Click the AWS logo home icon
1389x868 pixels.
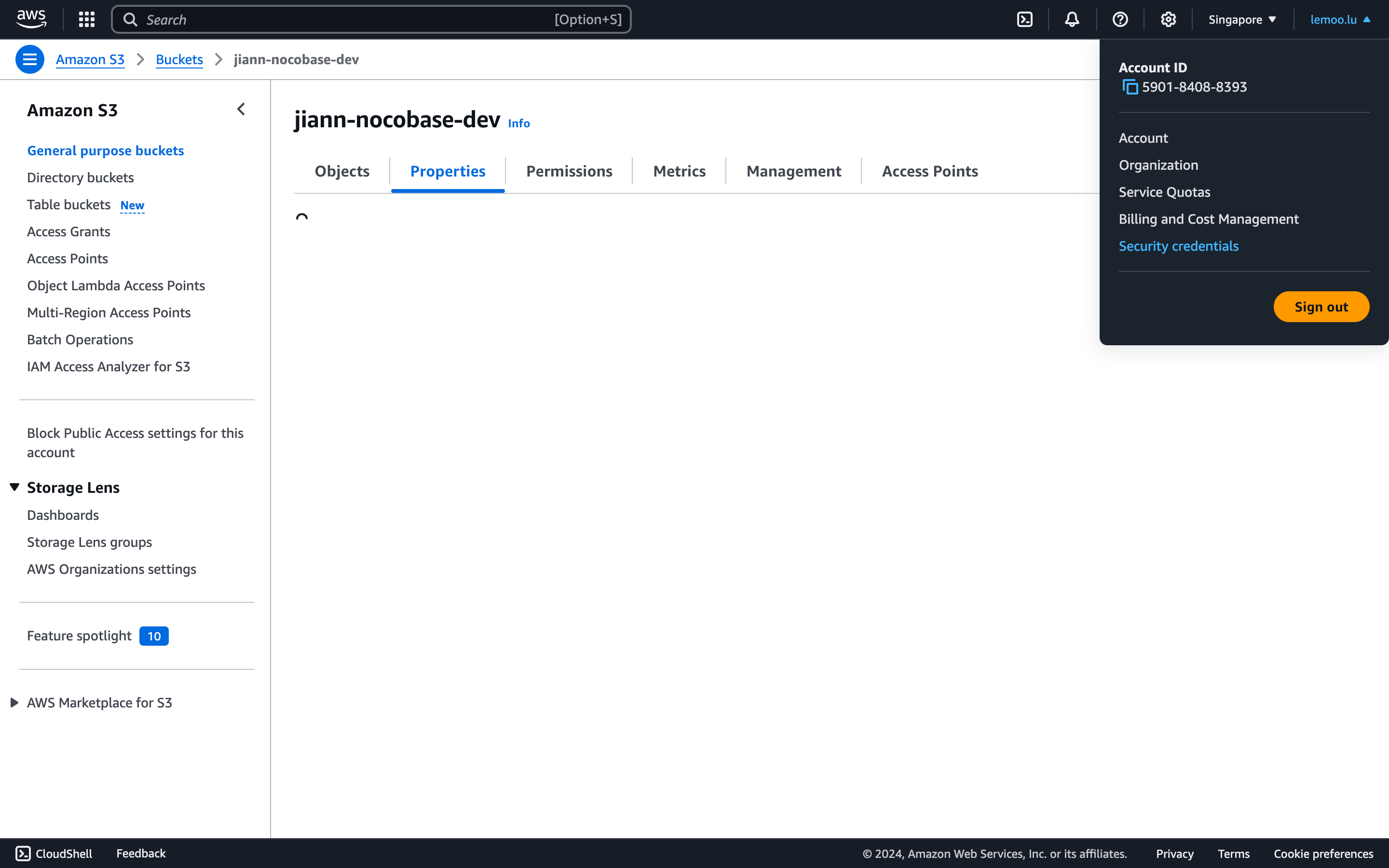[x=31, y=19]
